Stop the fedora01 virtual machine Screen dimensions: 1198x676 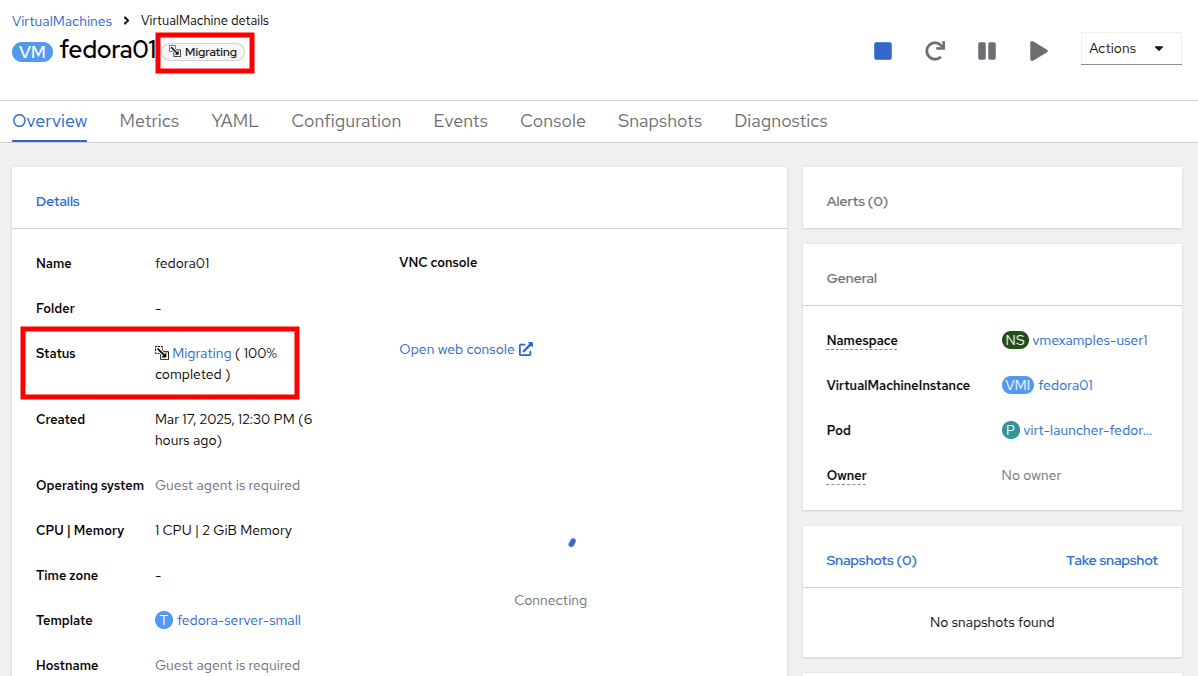(x=881, y=49)
